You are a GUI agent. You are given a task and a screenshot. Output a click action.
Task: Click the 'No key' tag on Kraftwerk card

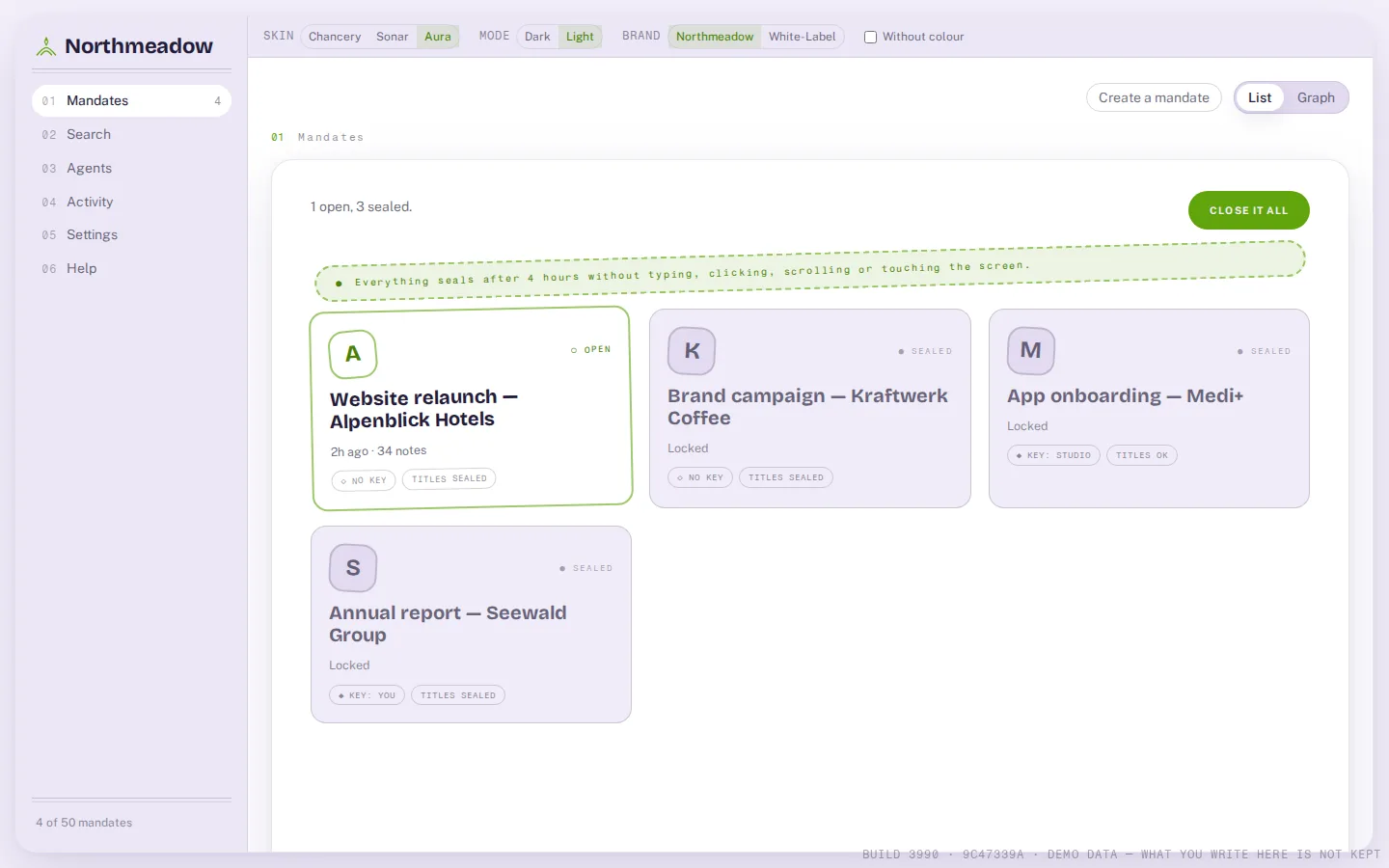[700, 477]
